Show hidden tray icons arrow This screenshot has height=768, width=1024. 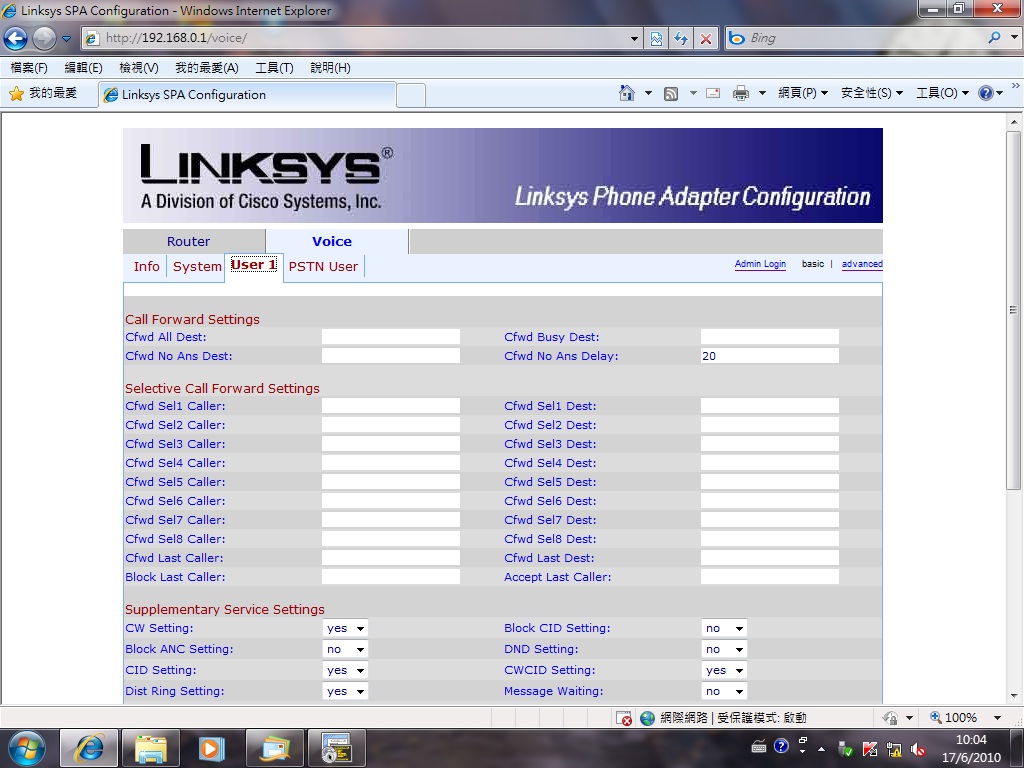tap(822, 749)
